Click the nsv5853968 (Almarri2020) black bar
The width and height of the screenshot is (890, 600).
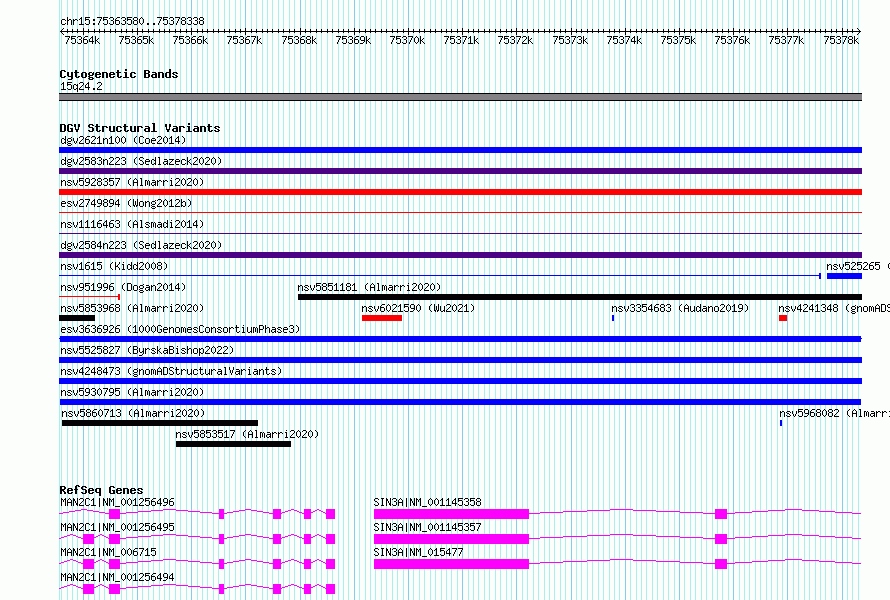(x=77, y=318)
